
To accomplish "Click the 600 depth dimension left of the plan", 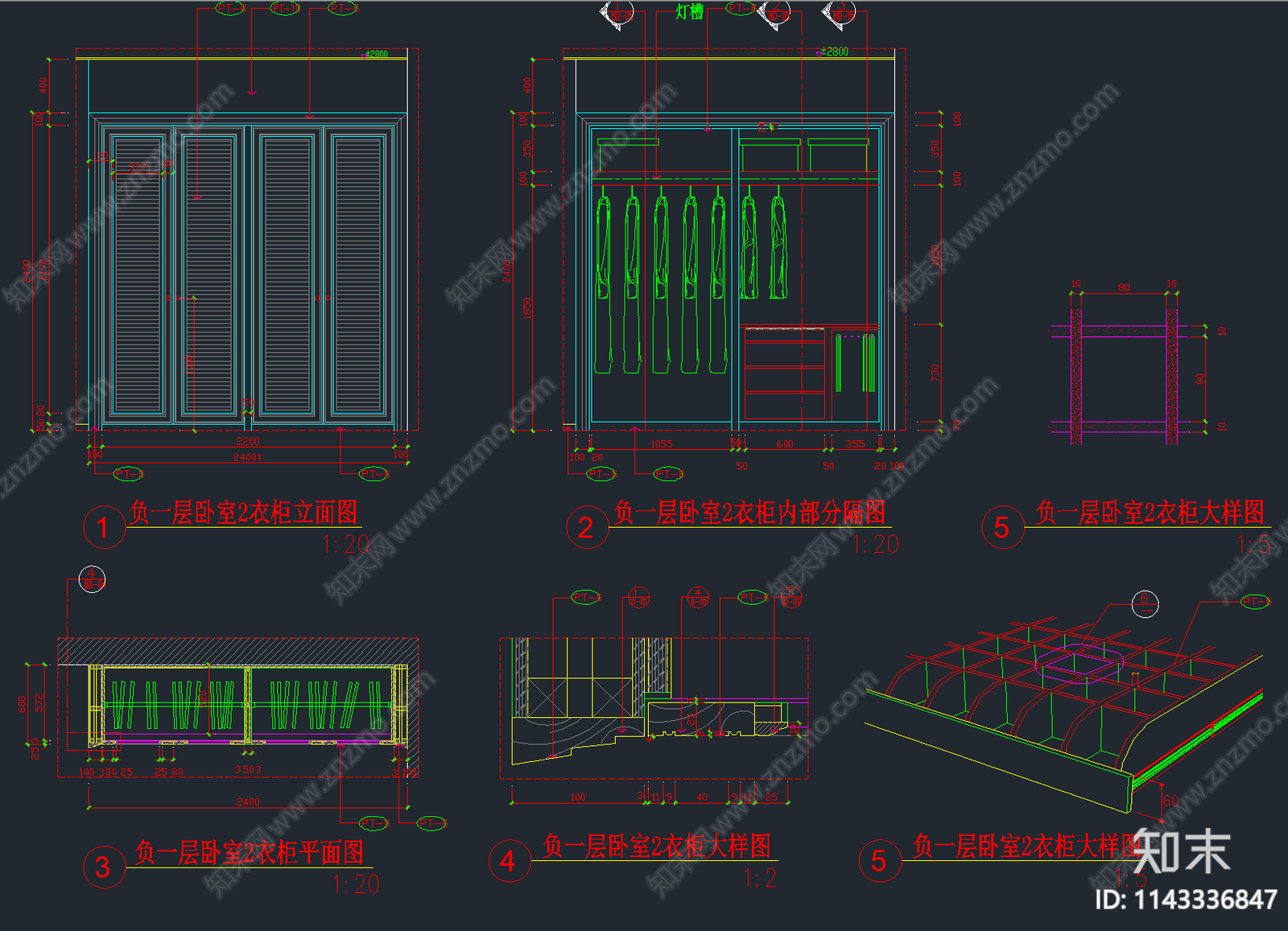I will click(23, 704).
